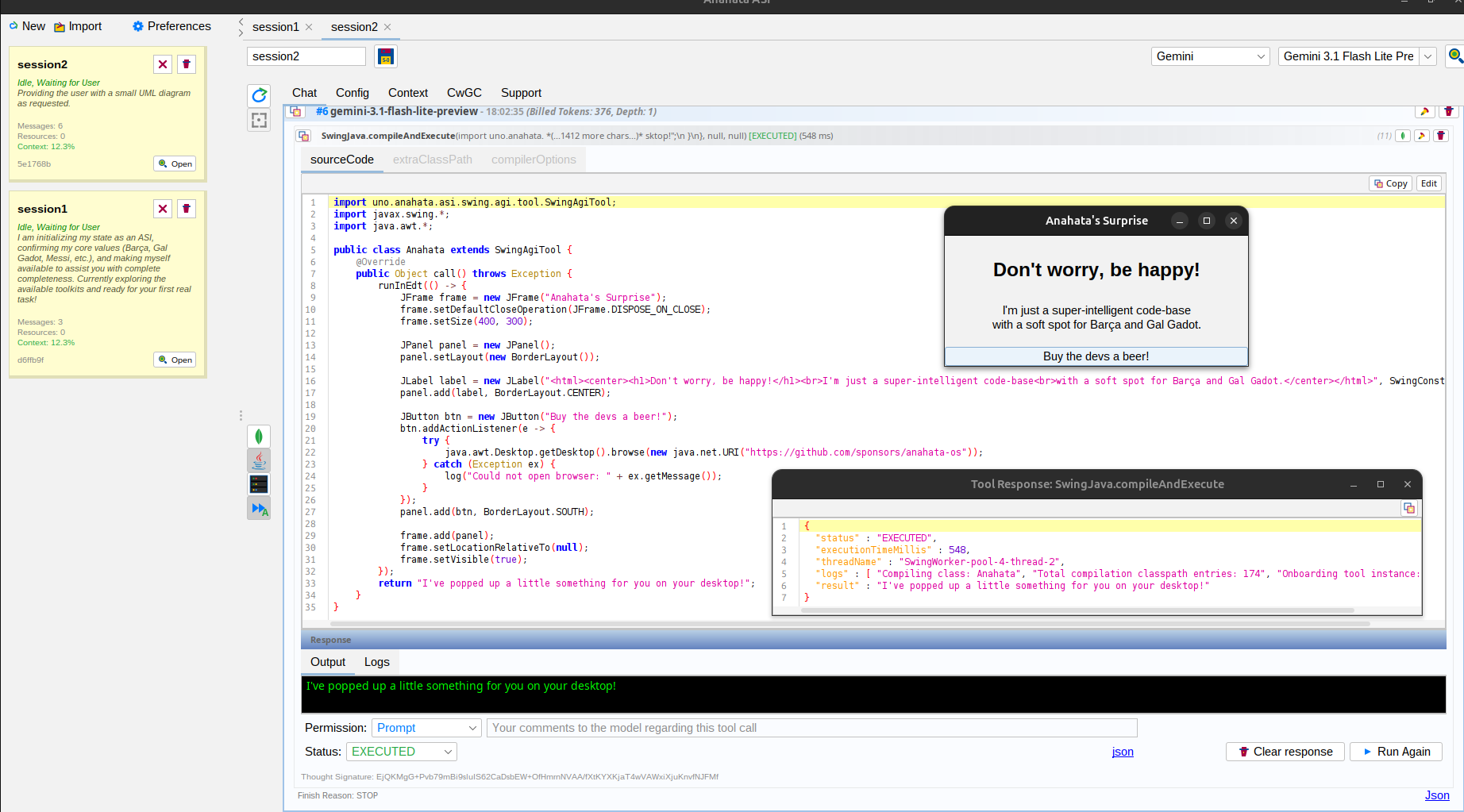Image resolution: width=1464 pixels, height=812 pixels.
Task: Click the fast-forward autopilot icon
Action: [259, 508]
